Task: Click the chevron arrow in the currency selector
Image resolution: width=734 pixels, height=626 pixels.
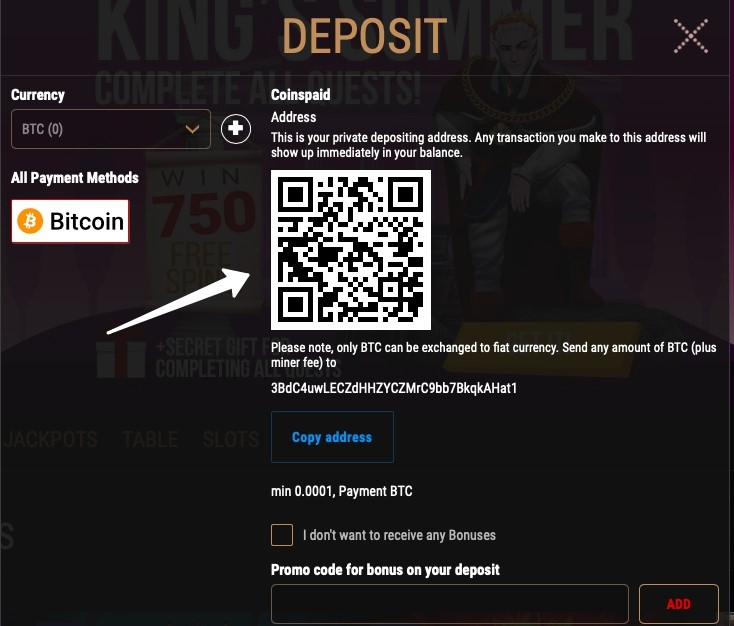Action: click(192, 129)
